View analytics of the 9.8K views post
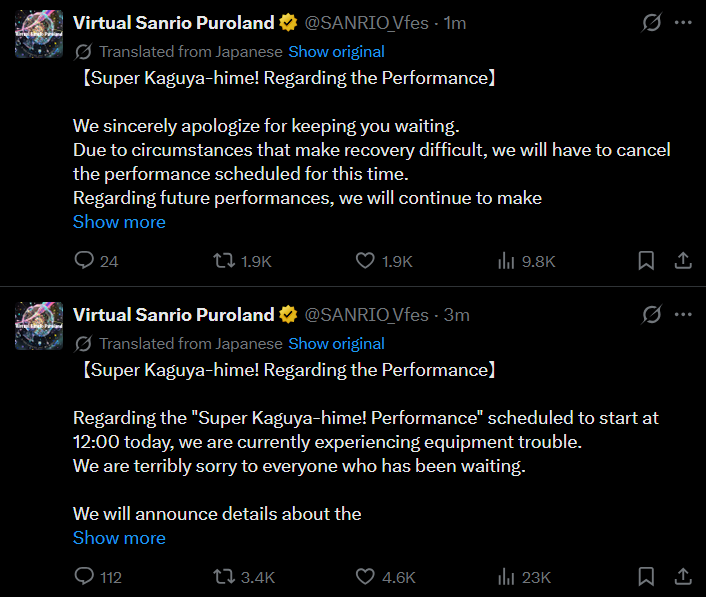This screenshot has height=597, width=706. pos(506,261)
